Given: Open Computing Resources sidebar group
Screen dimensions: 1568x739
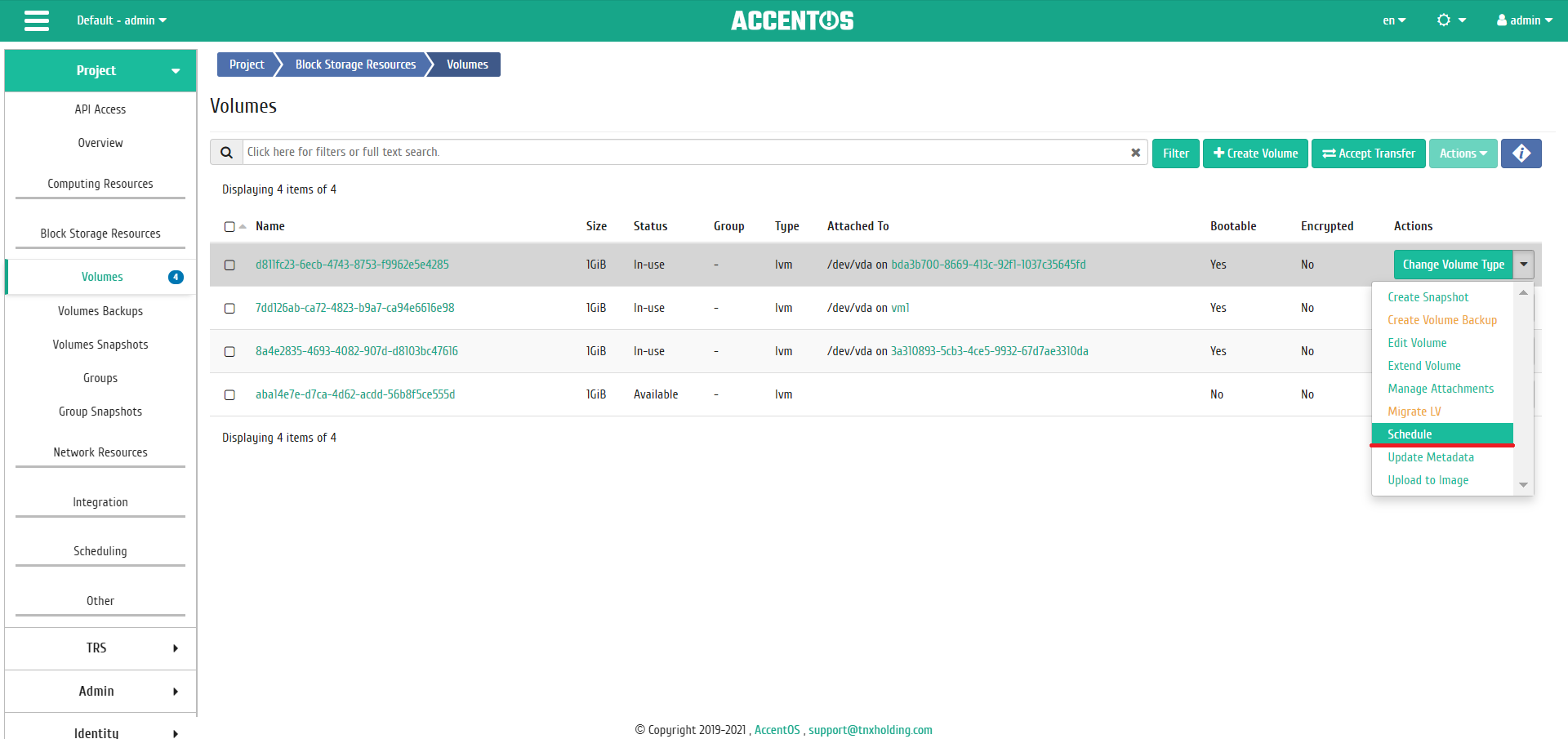Looking at the screenshot, I should pyautogui.click(x=100, y=184).
